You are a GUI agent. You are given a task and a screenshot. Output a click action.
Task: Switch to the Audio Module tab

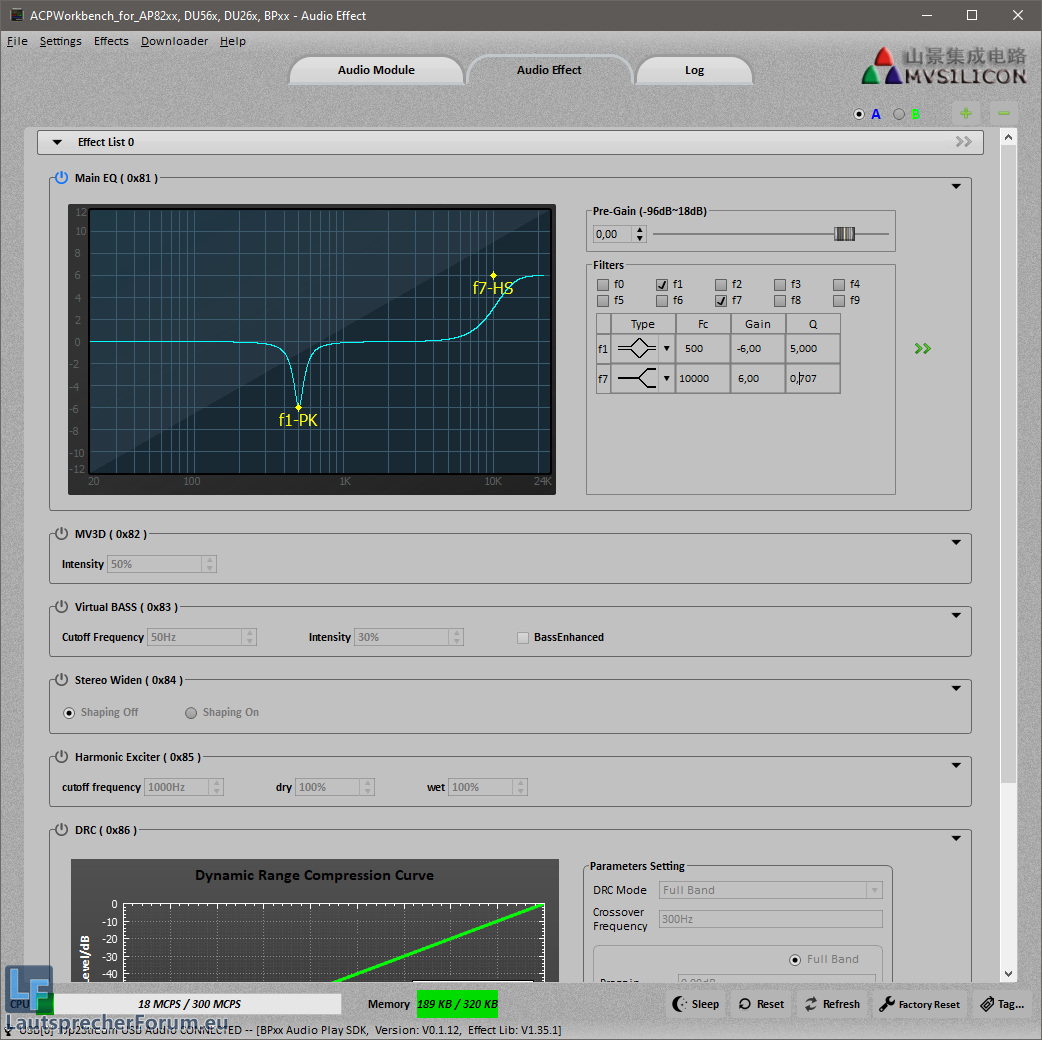376,70
